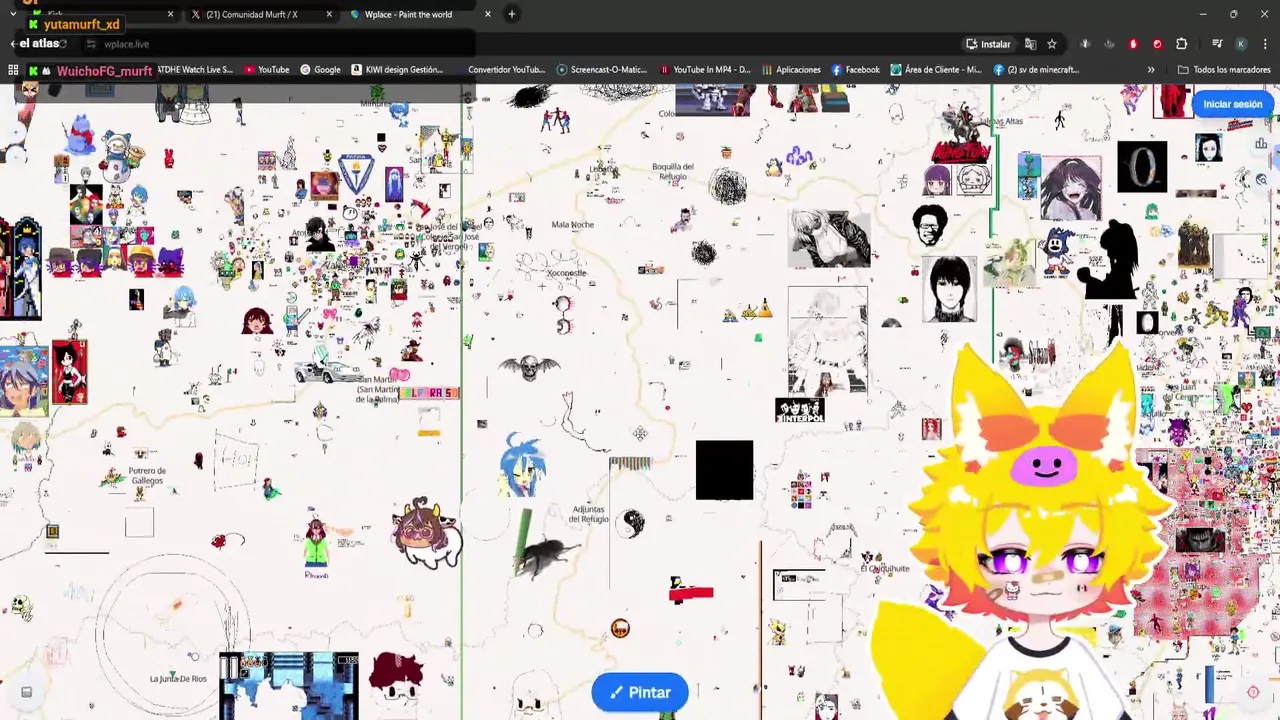Click the solid black square pixel art

[x=724, y=470]
